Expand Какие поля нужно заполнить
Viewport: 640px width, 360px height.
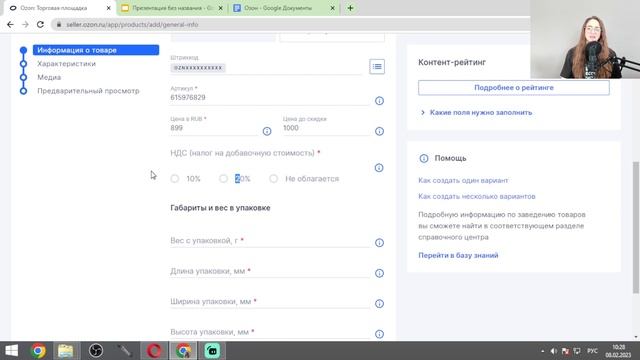(x=477, y=112)
